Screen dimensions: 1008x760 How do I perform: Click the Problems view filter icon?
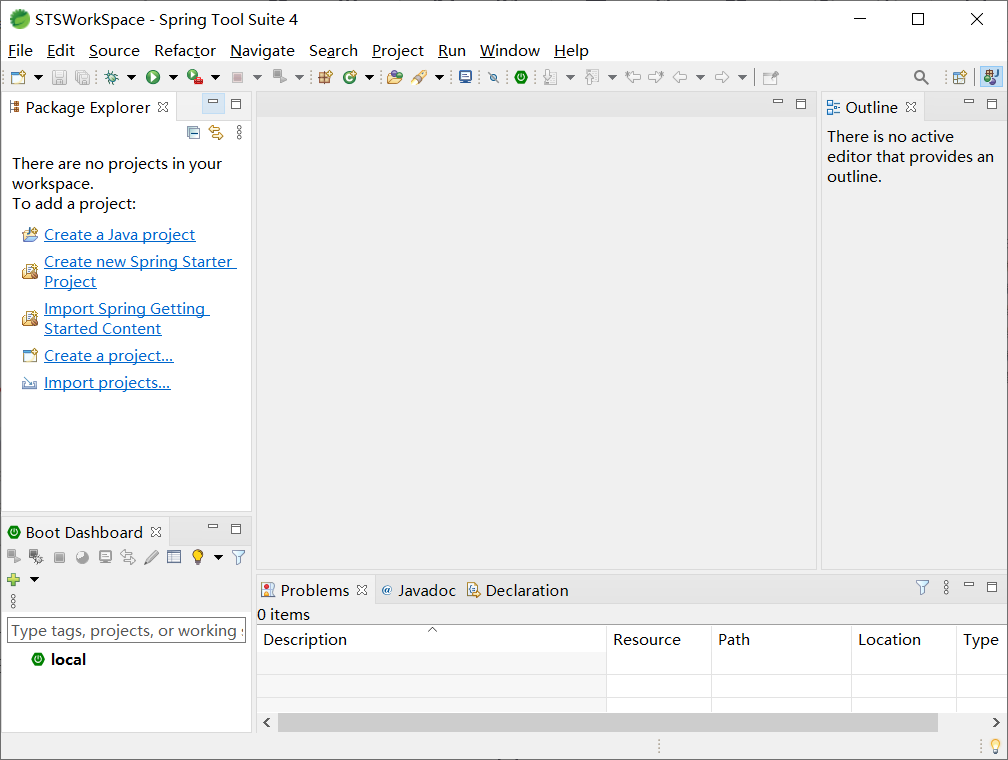tap(922, 587)
